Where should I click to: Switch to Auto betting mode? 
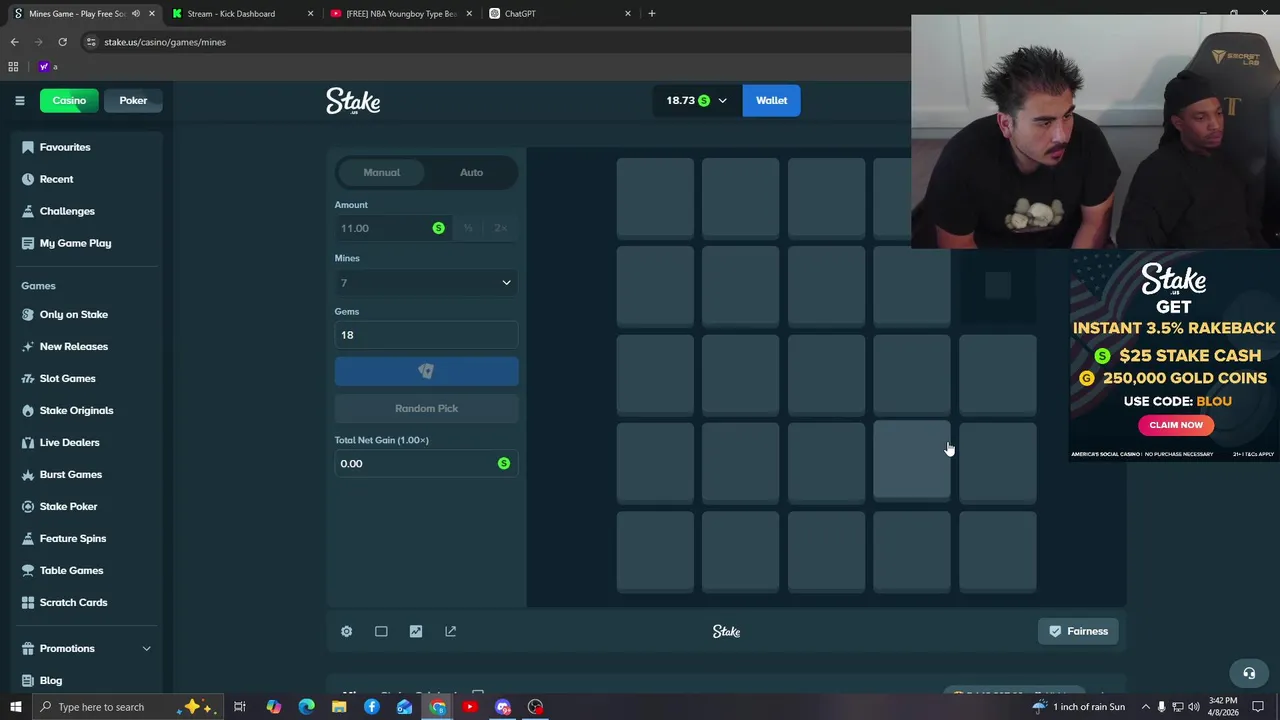[471, 172]
